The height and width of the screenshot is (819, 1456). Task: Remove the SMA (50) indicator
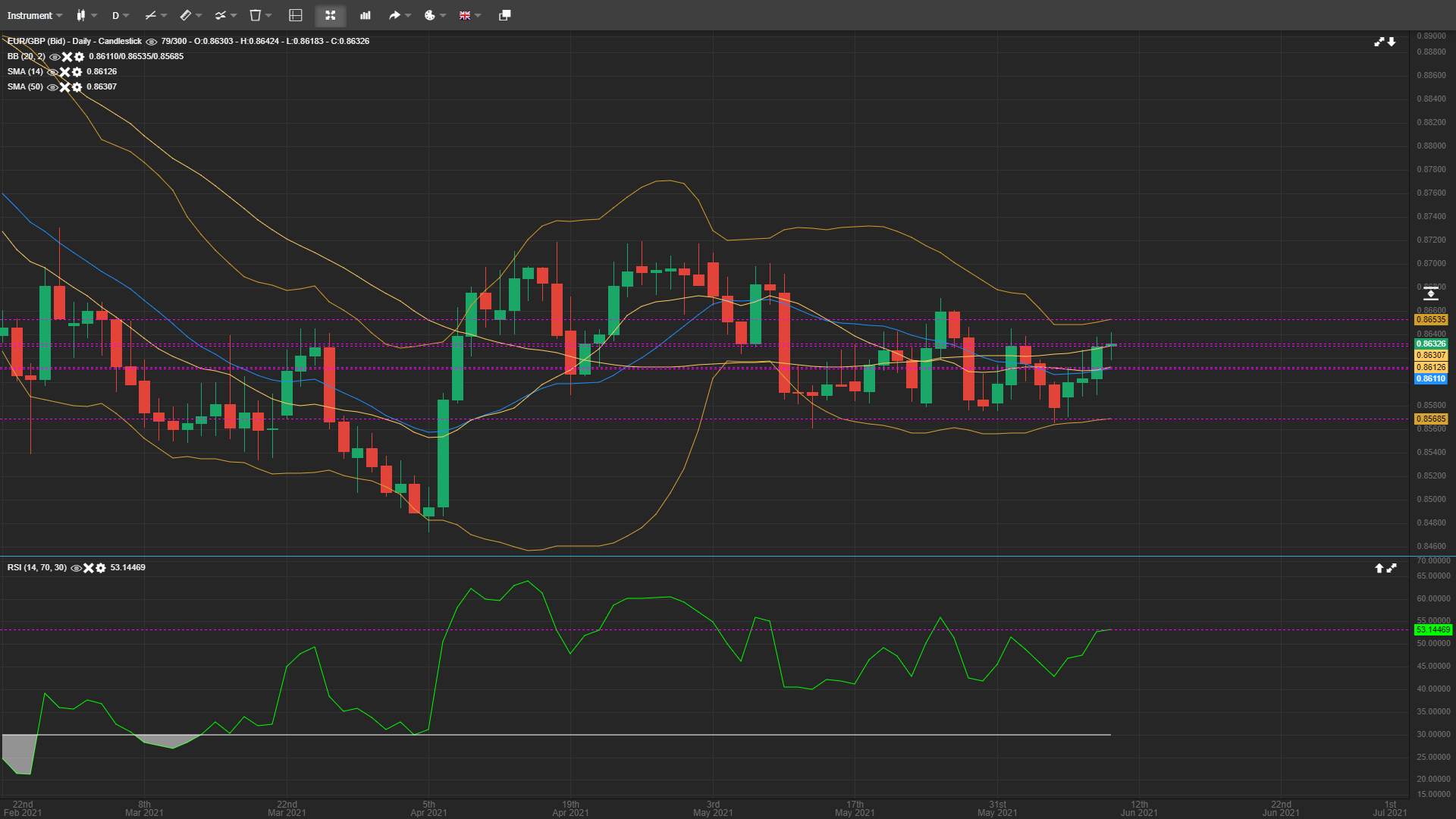pyautogui.click(x=64, y=87)
